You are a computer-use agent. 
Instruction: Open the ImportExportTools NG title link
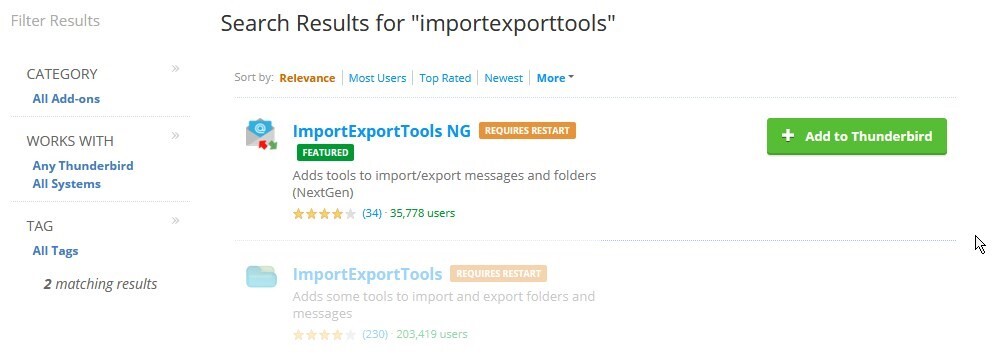(382, 131)
